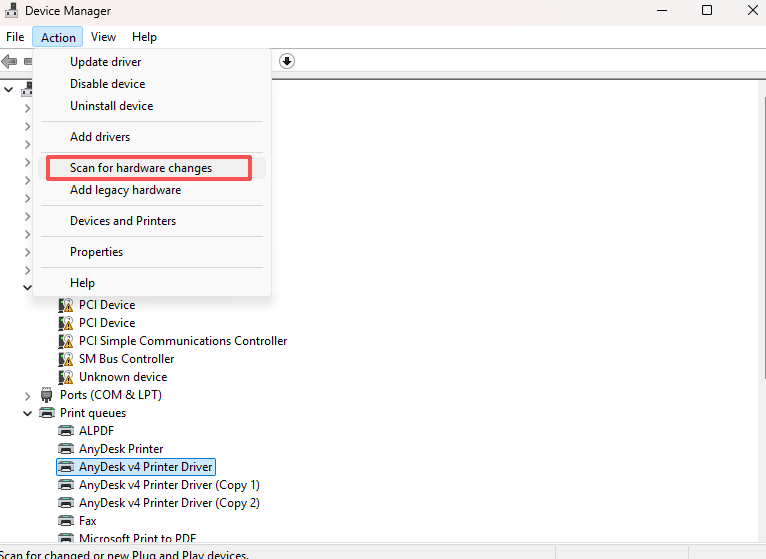This screenshot has height=559, width=766.
Task: Select AnyDesk v4 Printer Driver (Copy 2)
Action: (170, 503)
